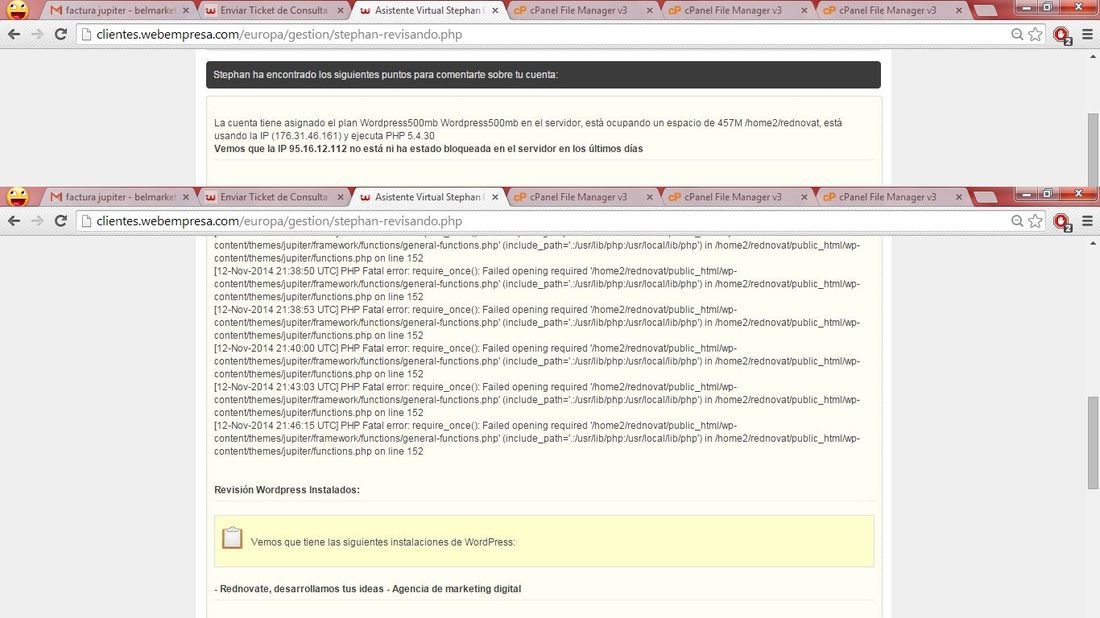Click error log entry timestamped 21:40:00 UTC

pyautogui.click(x=537, y=361)
